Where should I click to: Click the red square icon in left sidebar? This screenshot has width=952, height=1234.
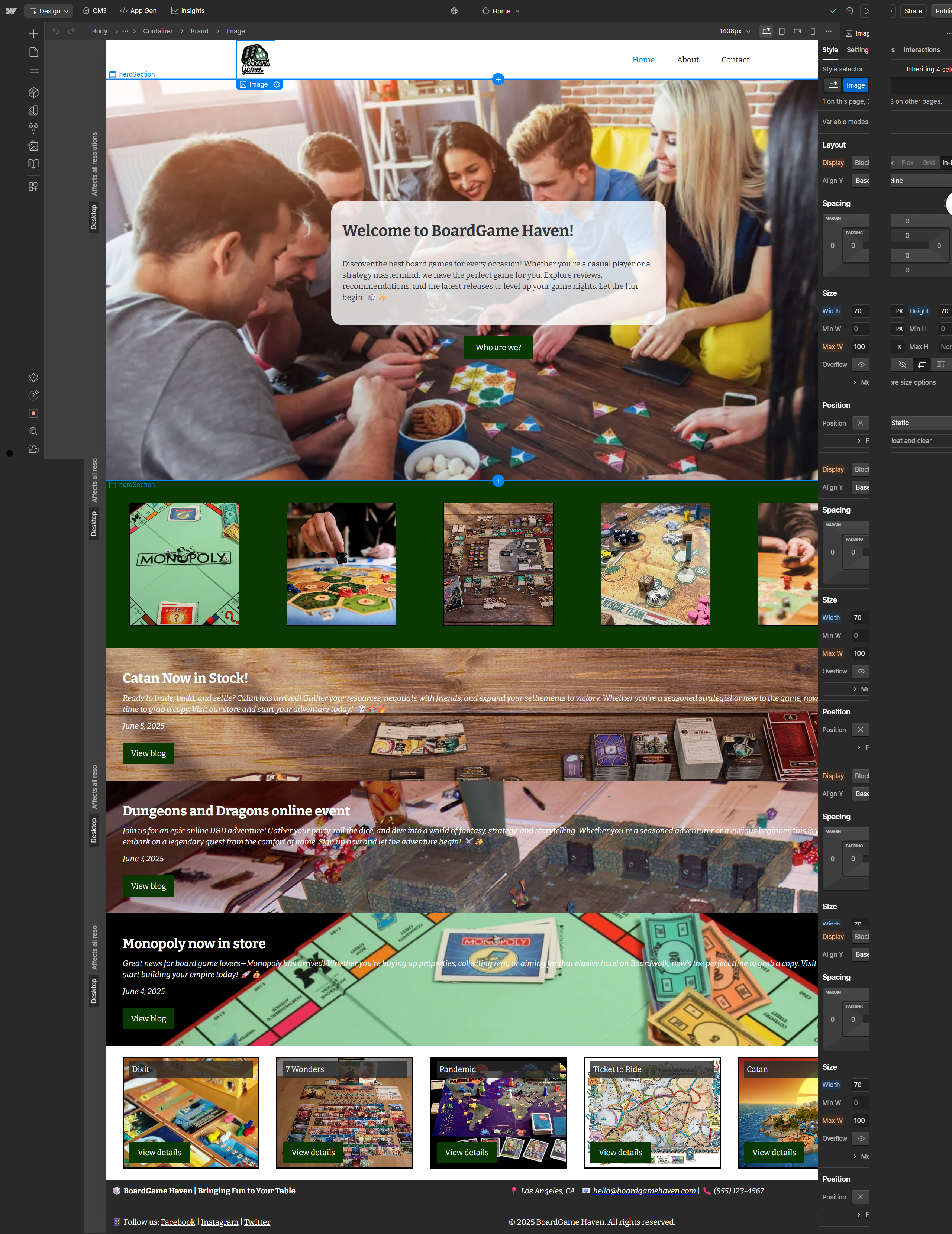click(x=33, y=414)
